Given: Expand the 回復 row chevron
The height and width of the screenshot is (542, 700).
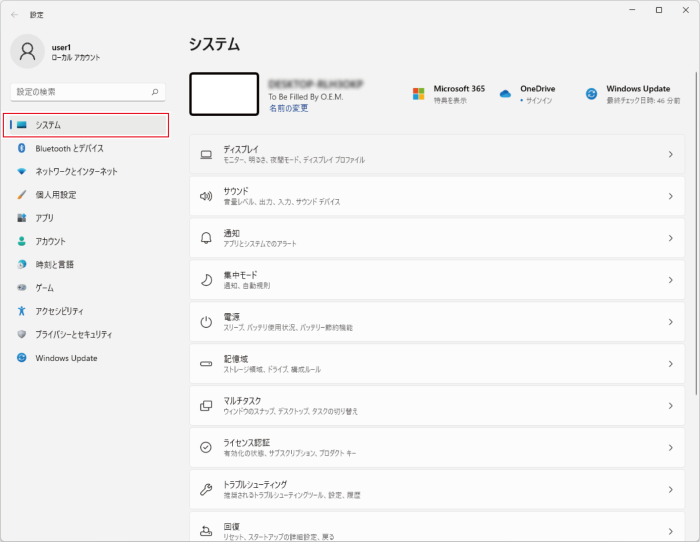Looking at the screenshot, I should pos(671,531).
